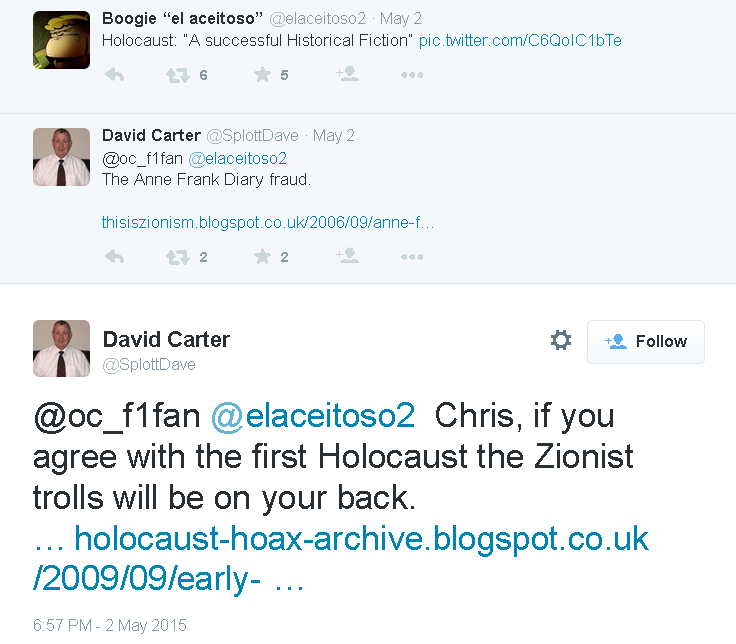Star David Carter's Anne Frank tweet
This screenshot has width=736, height=644.
click(x=262, y=257)
